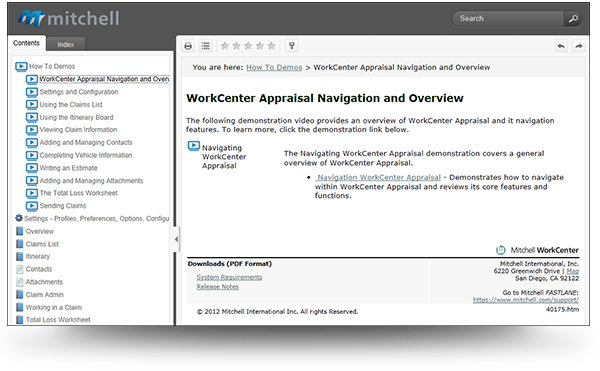Click the search magnifier button
Image resolution: width=600 pixels, height=371 pixels.
click(573, 18)
